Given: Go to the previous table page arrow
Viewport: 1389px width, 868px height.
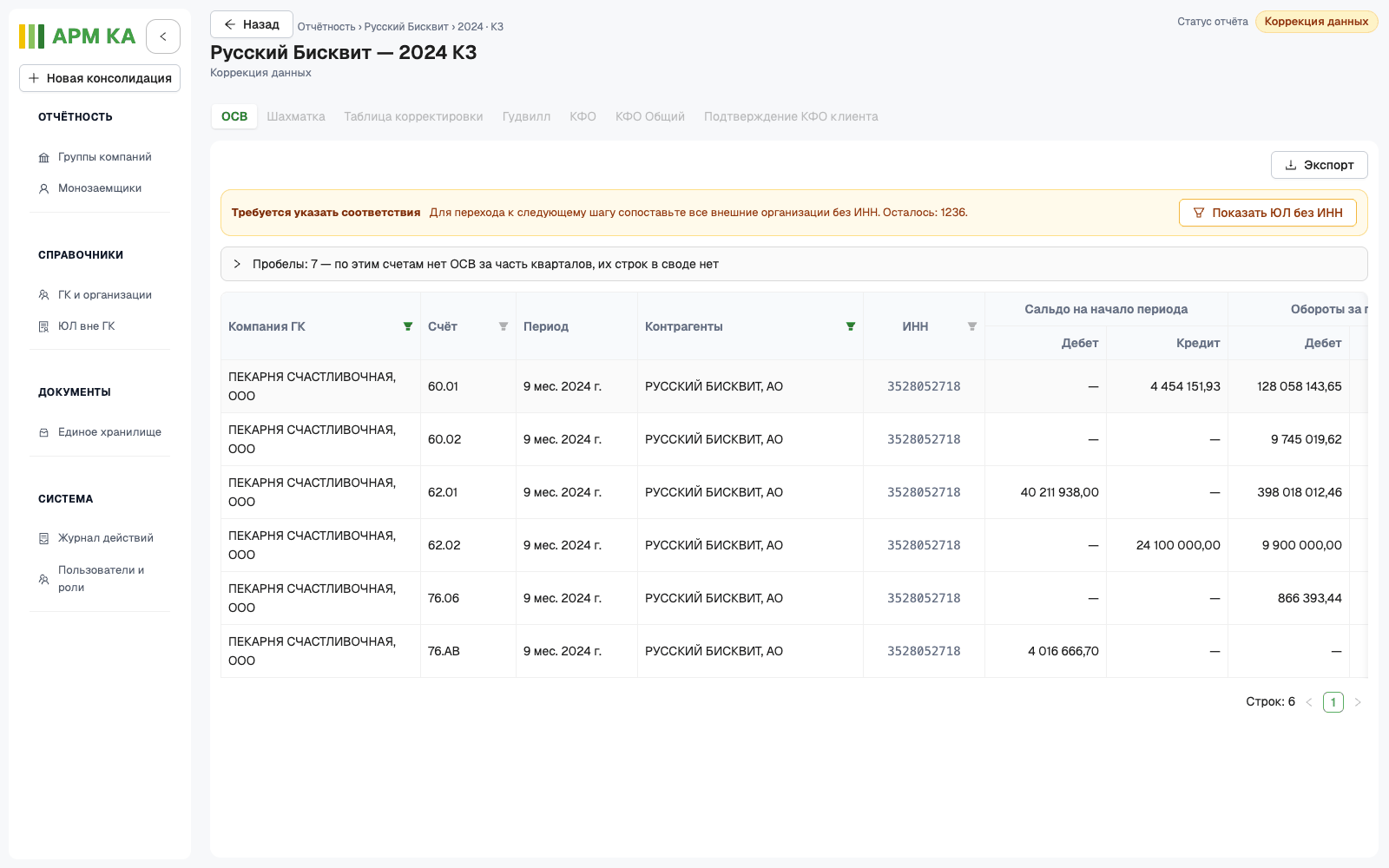Looking at the screenshot, I should tap(1309, 702).
